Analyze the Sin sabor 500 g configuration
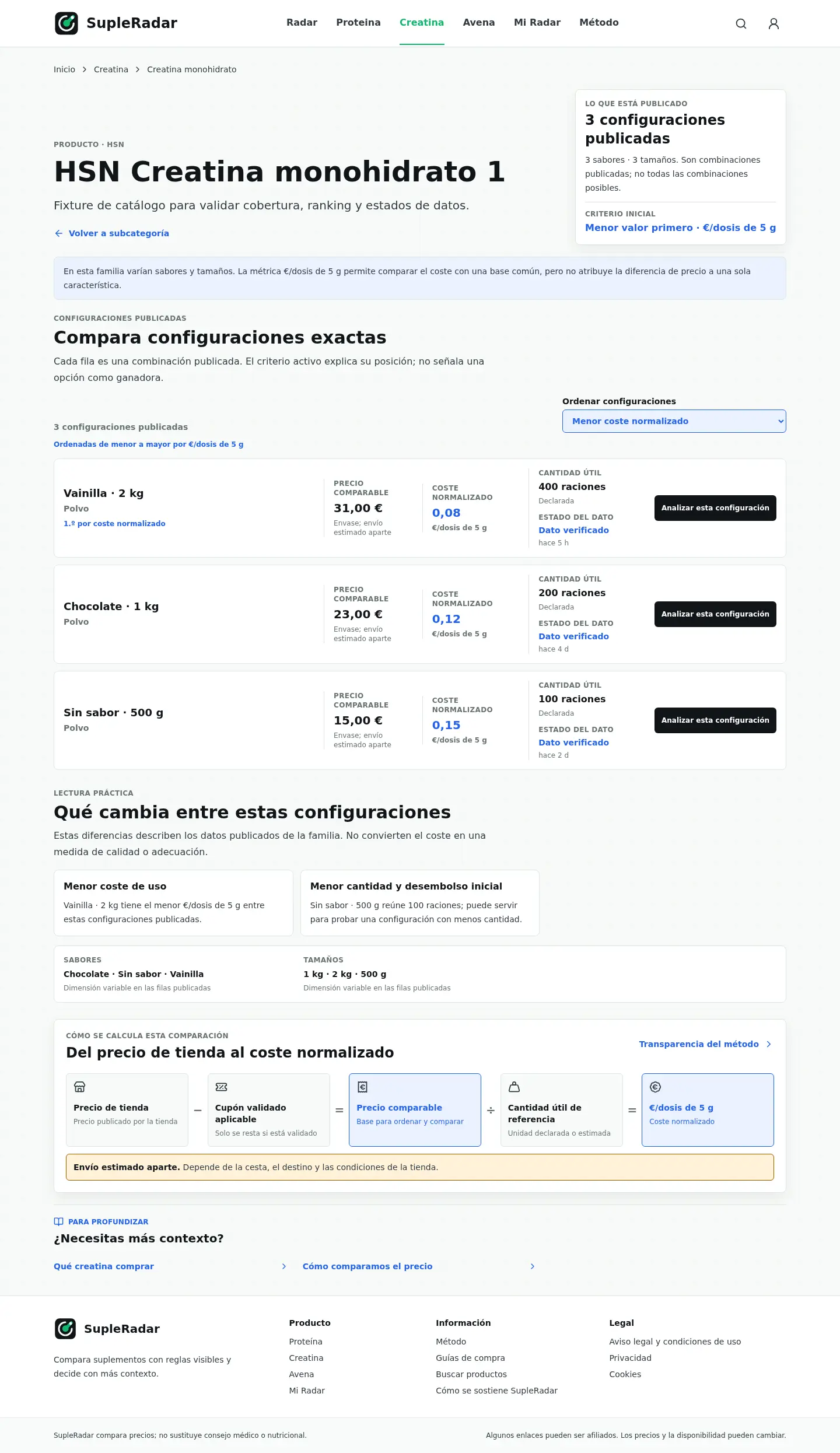 715,720
